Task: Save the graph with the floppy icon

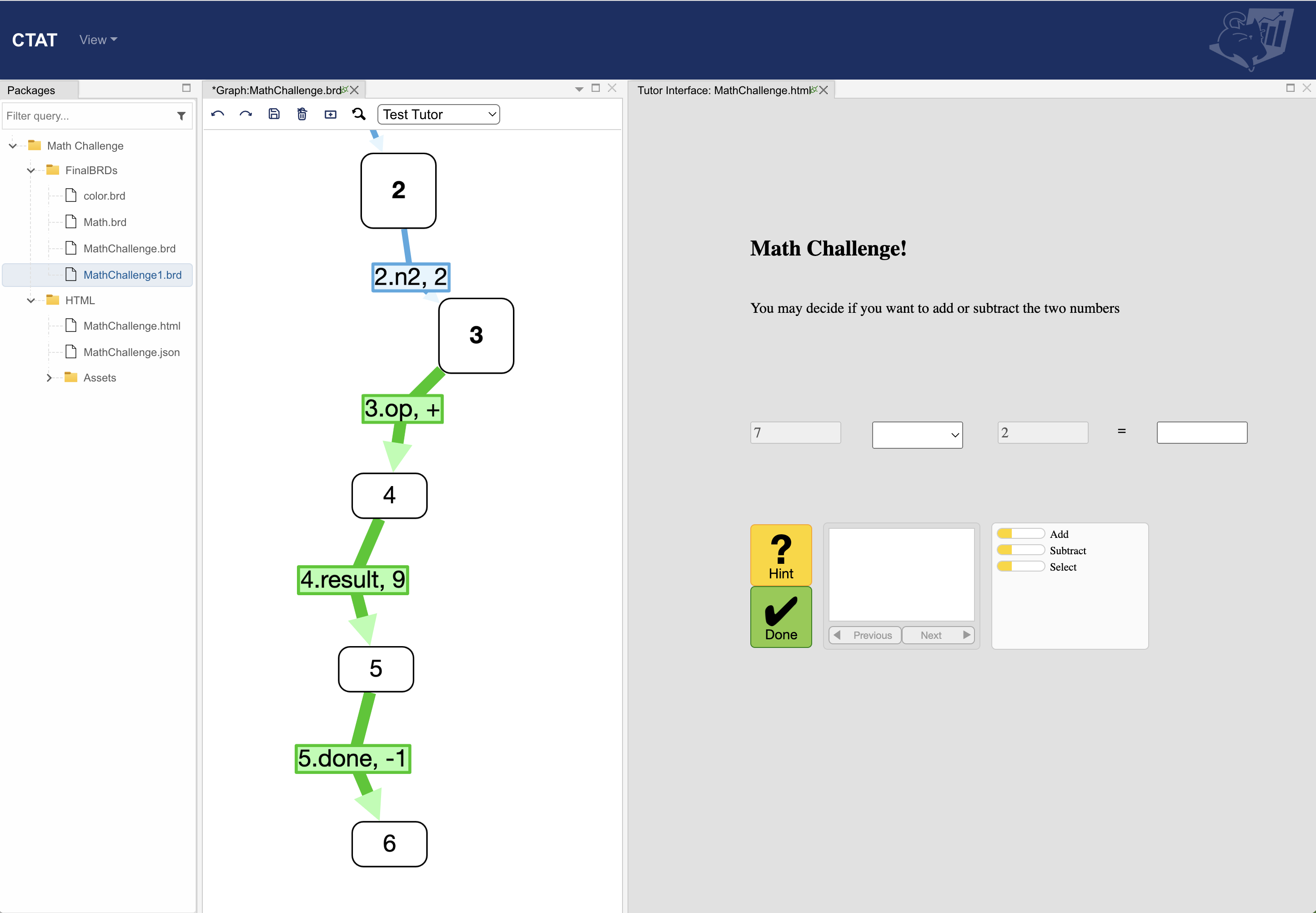Action: coord(274,114)
